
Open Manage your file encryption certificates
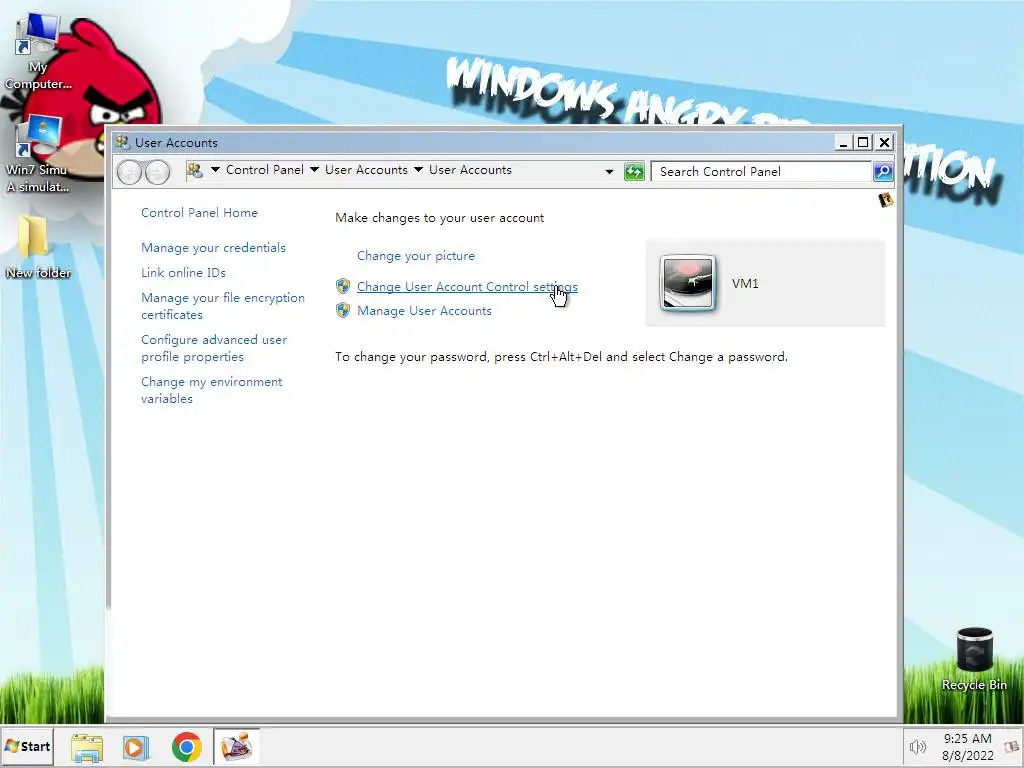coord(223,306)
